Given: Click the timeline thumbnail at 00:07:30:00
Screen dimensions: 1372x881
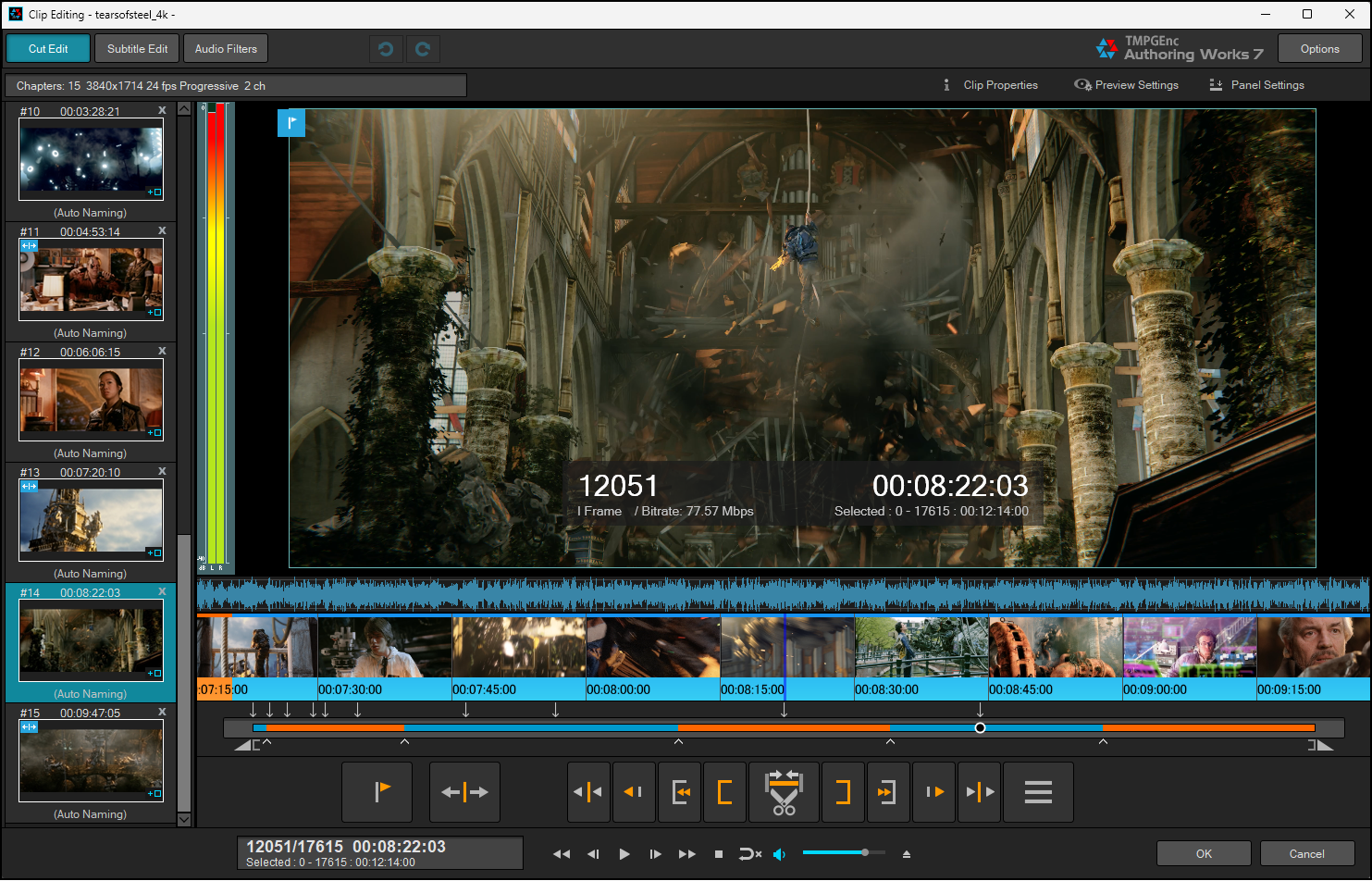Looking at the screenshot, I should [x=385, y=648].
